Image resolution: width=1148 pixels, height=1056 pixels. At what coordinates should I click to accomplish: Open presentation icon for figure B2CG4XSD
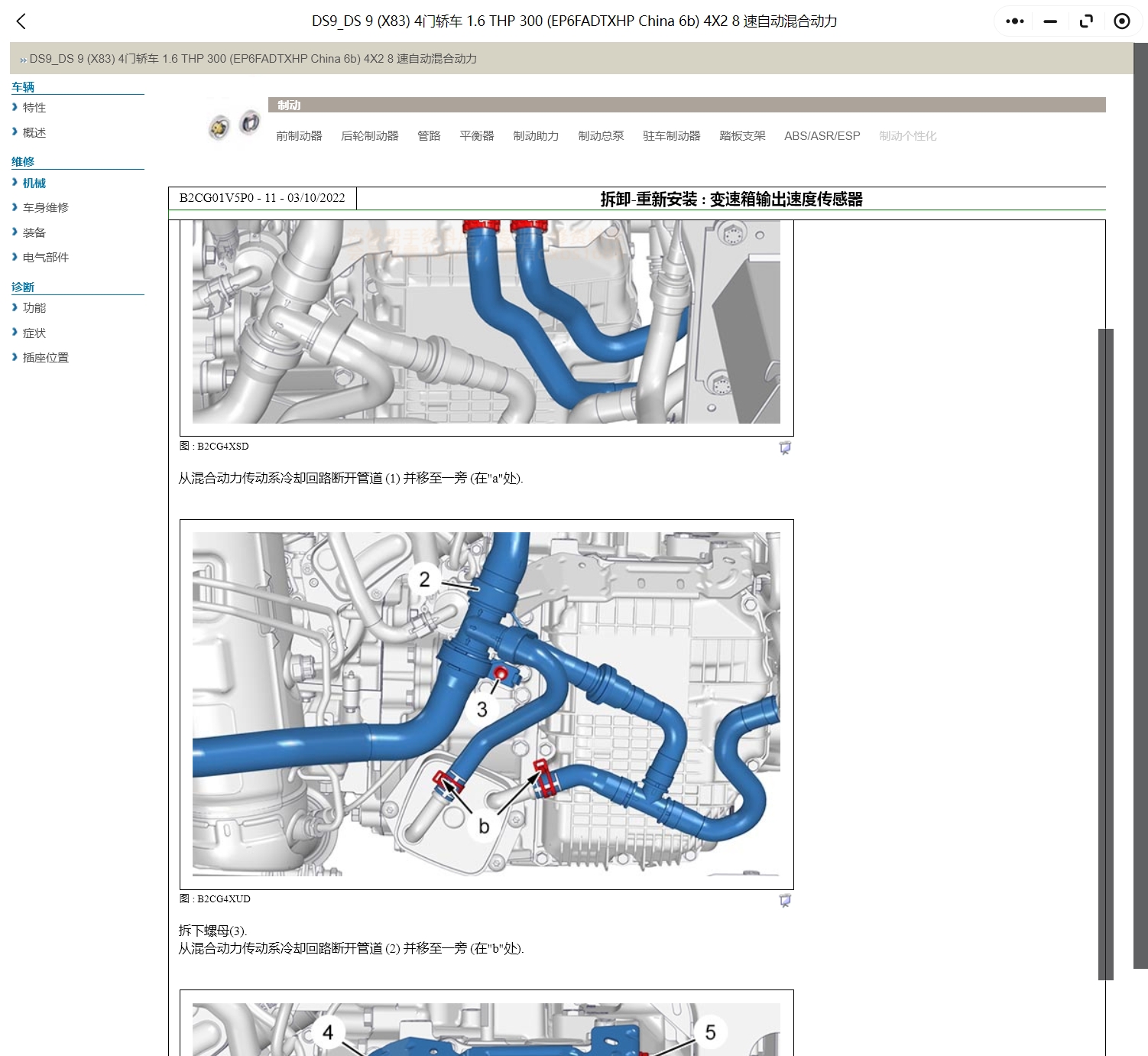click(x=784, y=448)
